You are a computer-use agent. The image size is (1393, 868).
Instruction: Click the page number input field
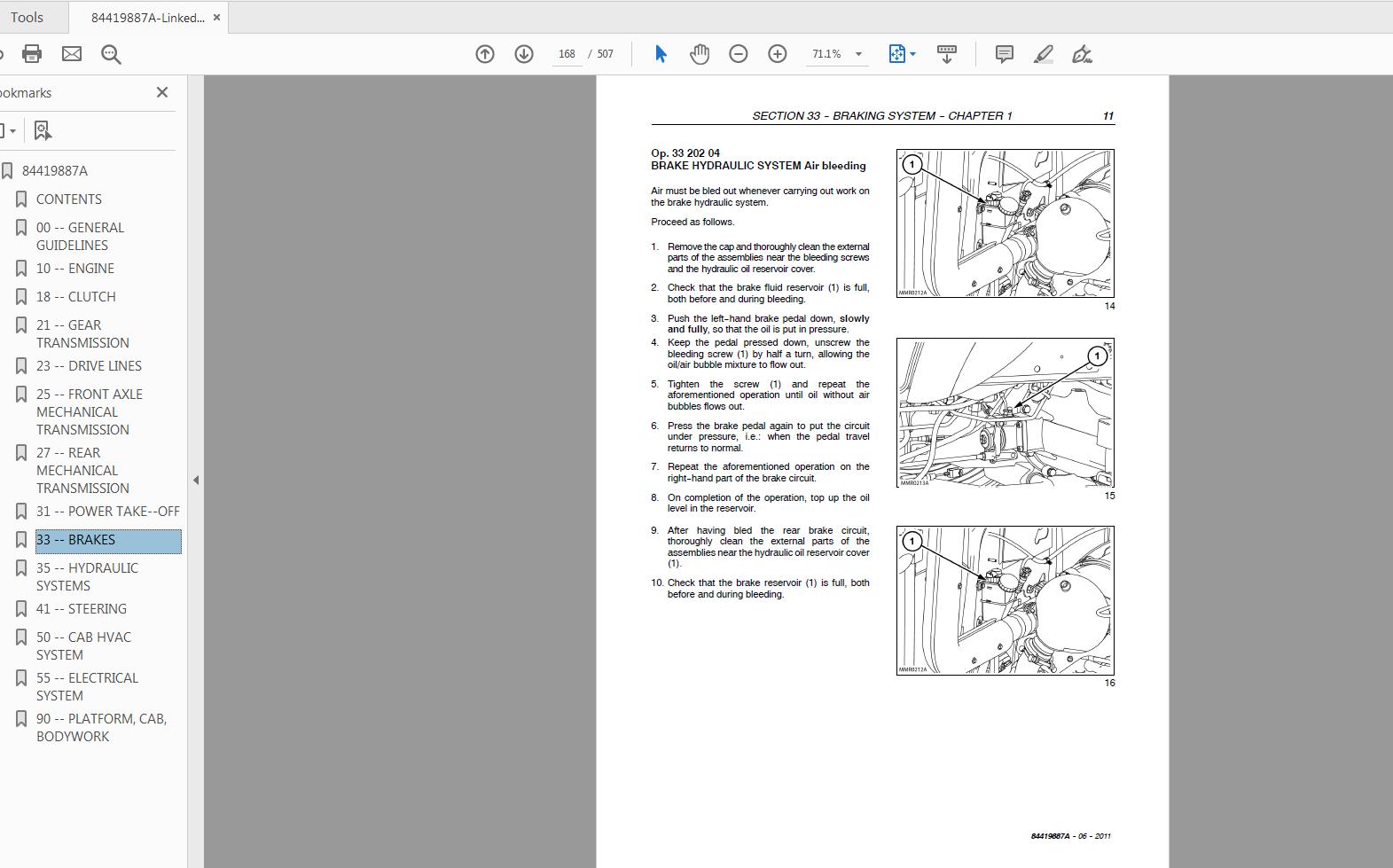coord(567,54)
